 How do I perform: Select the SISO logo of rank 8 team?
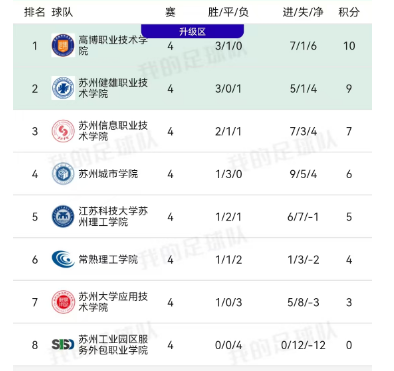(63, 344)
